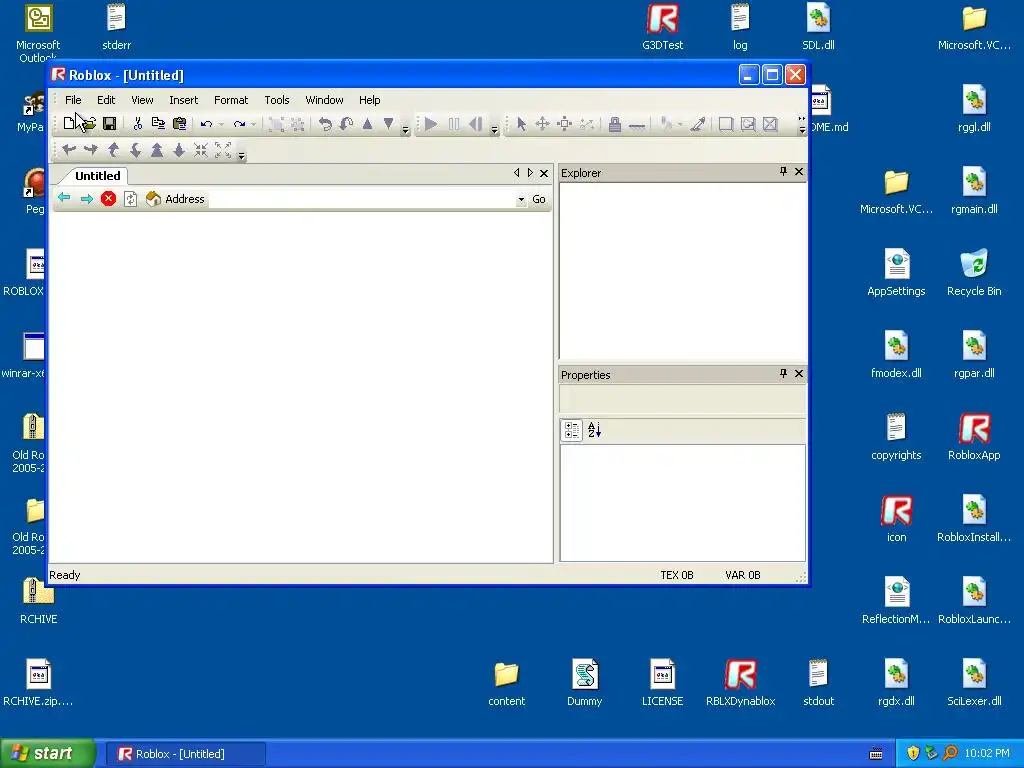The height and width of the screenshot is (768, 1024).
Task: Select the arrow pointer tool
Action: coord(521,124)
